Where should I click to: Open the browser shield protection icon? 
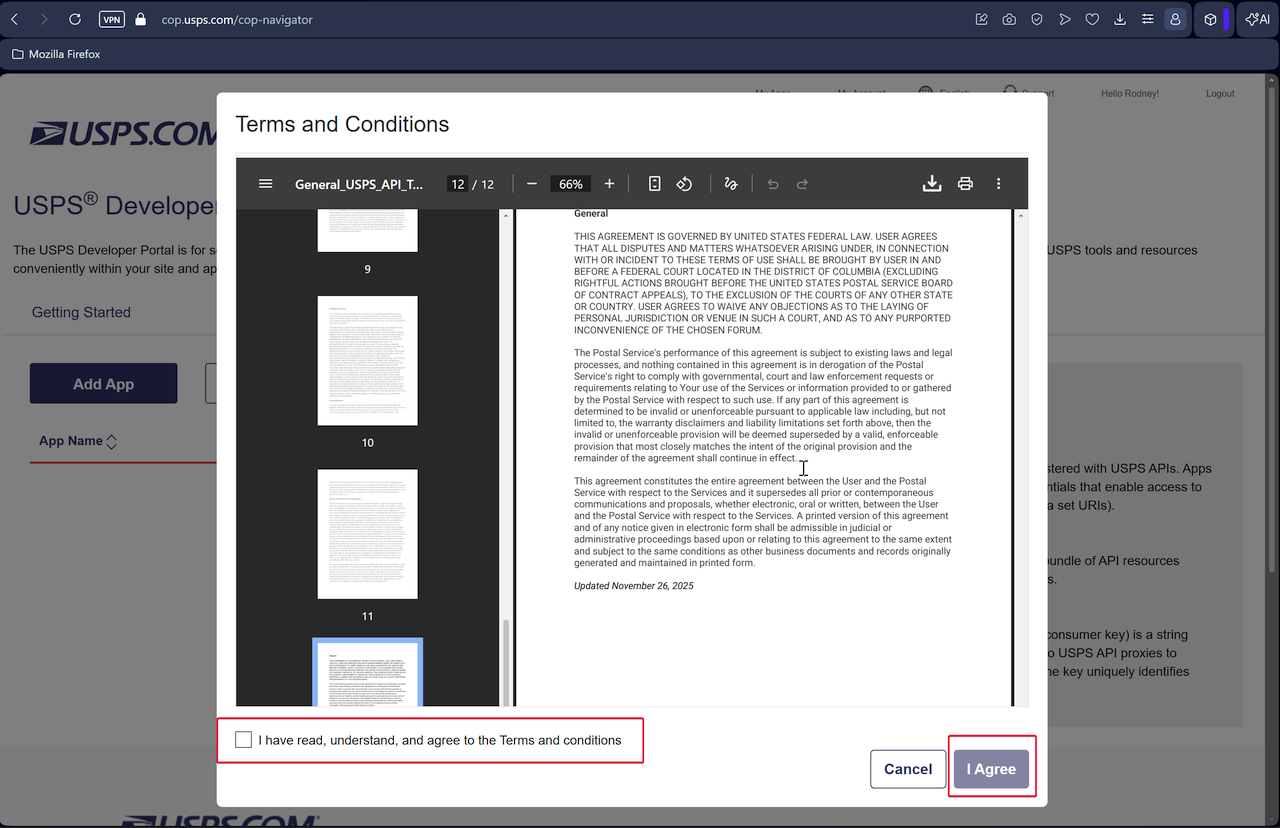1038,19
